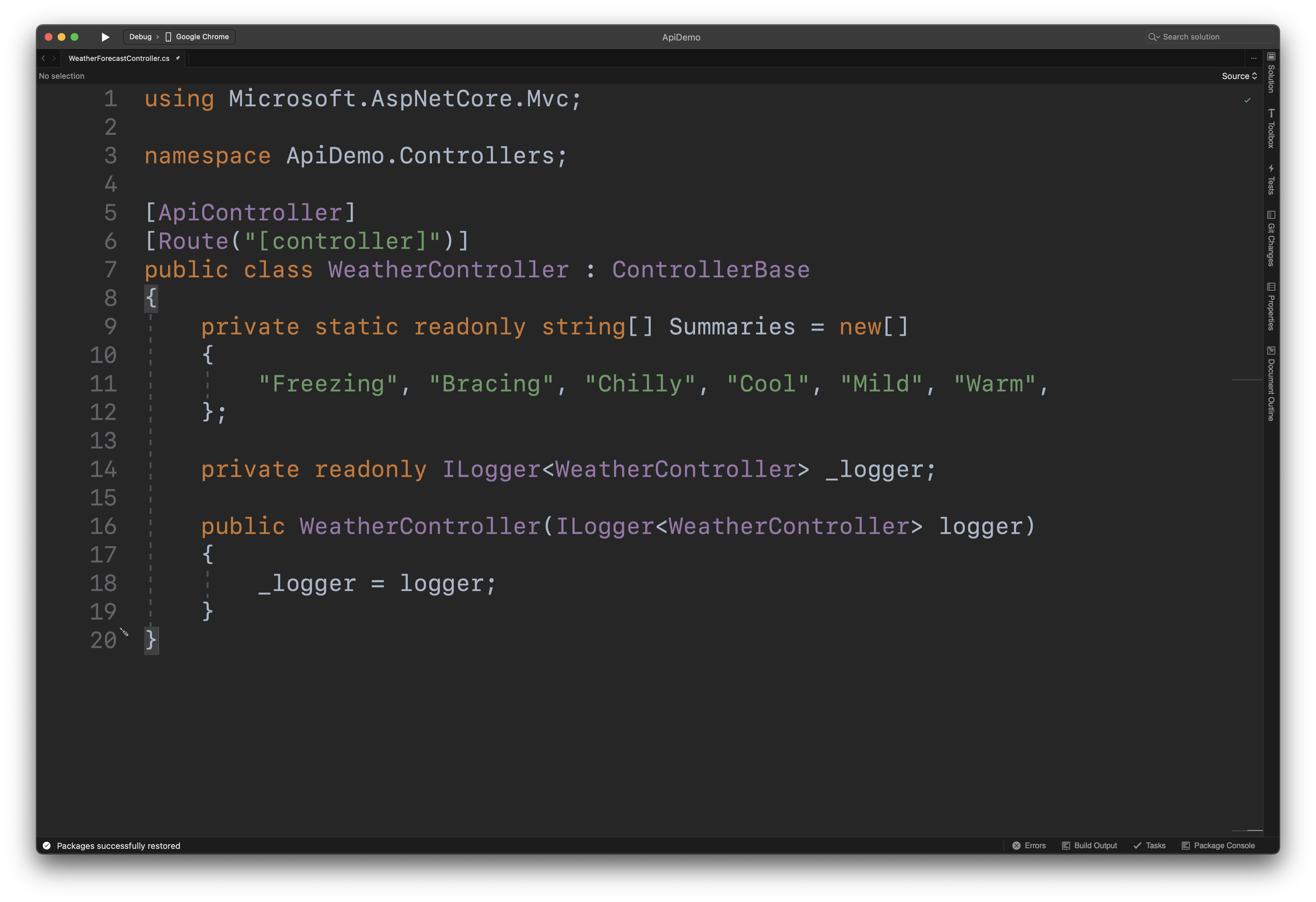The height and width of the screenshot is (902, 1316).
Task: Minimize the window with the yellow button
Action: click(x=62, y=37)
